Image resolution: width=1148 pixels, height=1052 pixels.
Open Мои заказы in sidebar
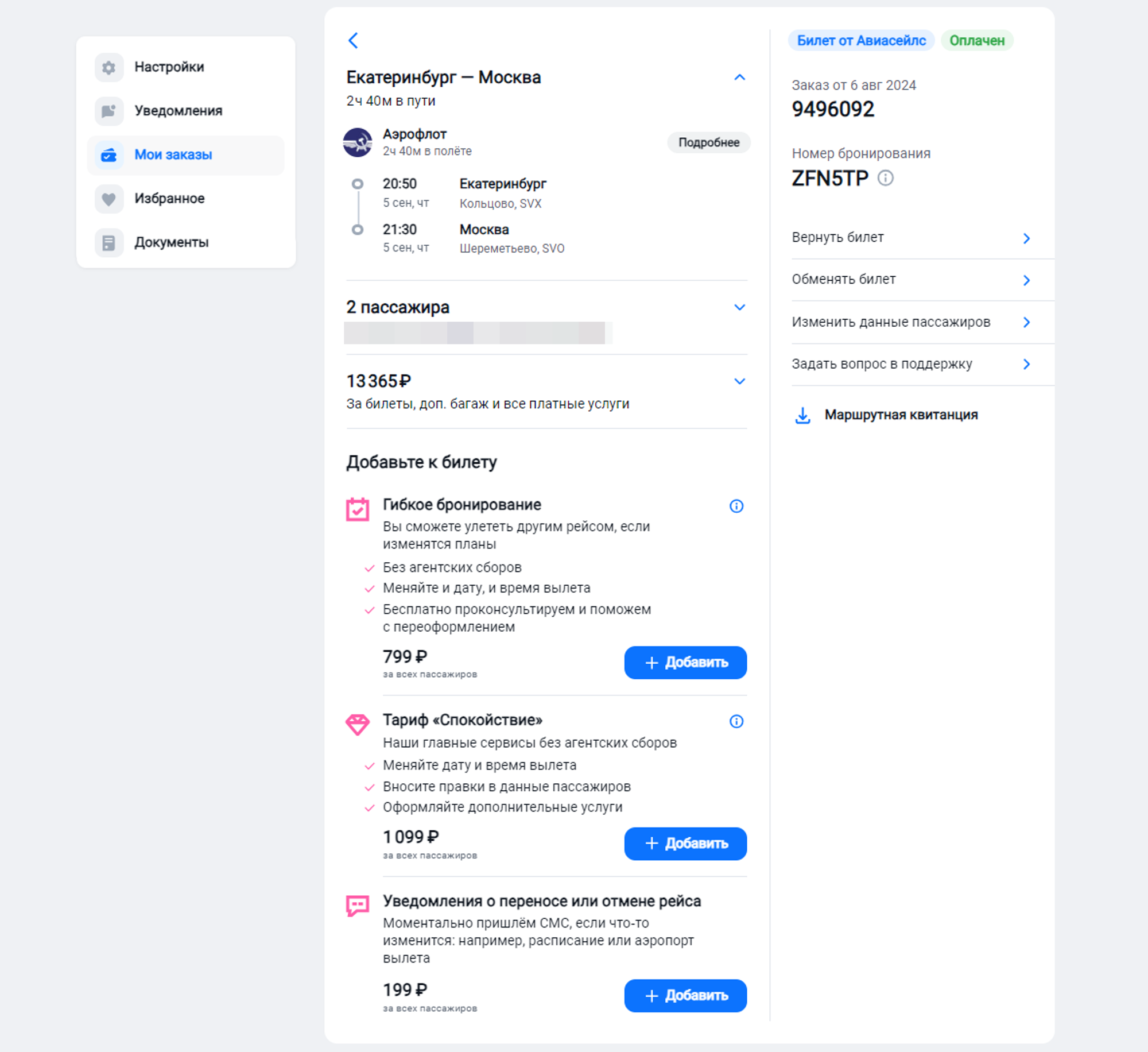click(185, 155)
